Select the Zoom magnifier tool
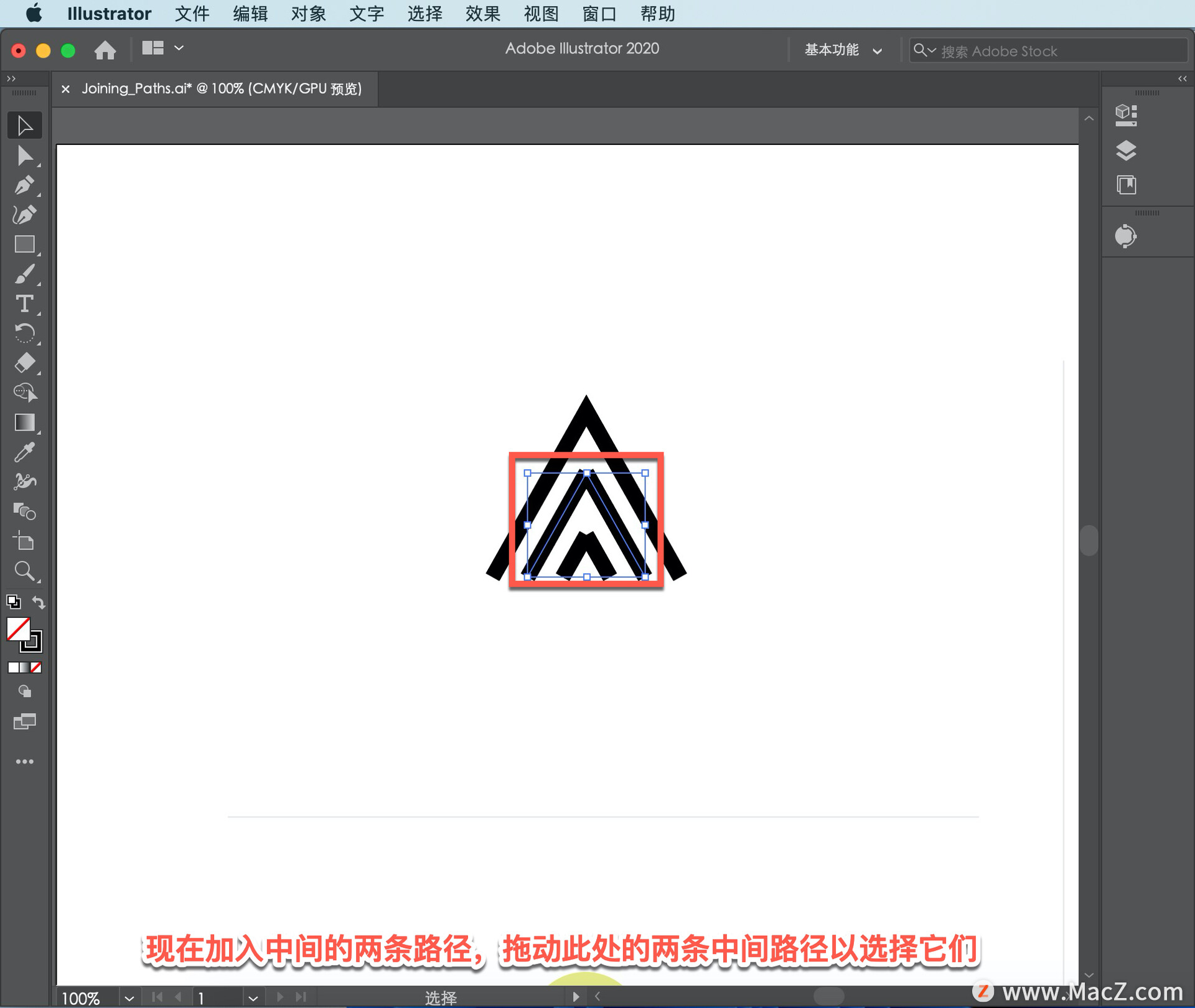 [x=25, y=571]
